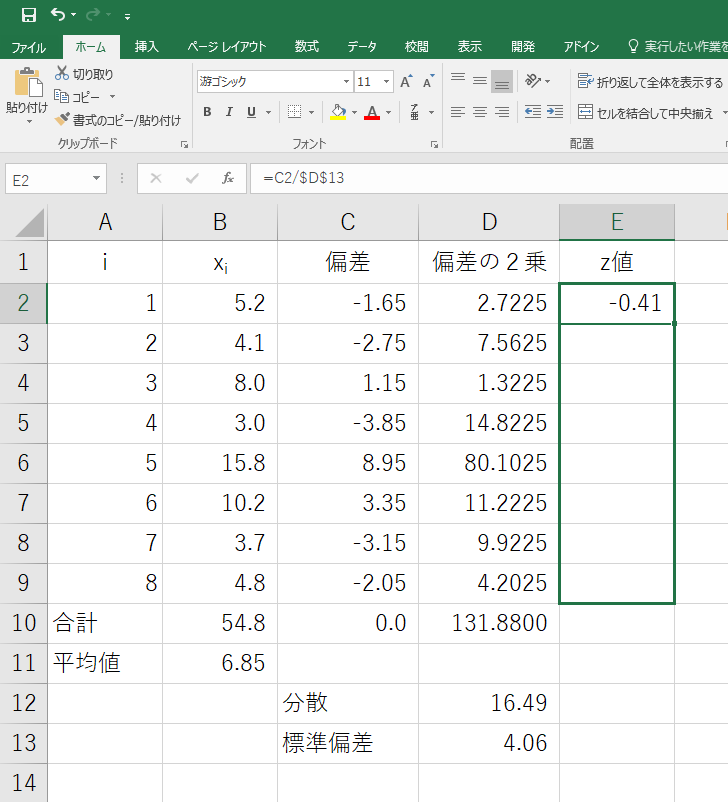Expand the Name Box dropdown arrow
Image resolution: width=728 pixels, height=802 pixels.
(x=96, y=179)
